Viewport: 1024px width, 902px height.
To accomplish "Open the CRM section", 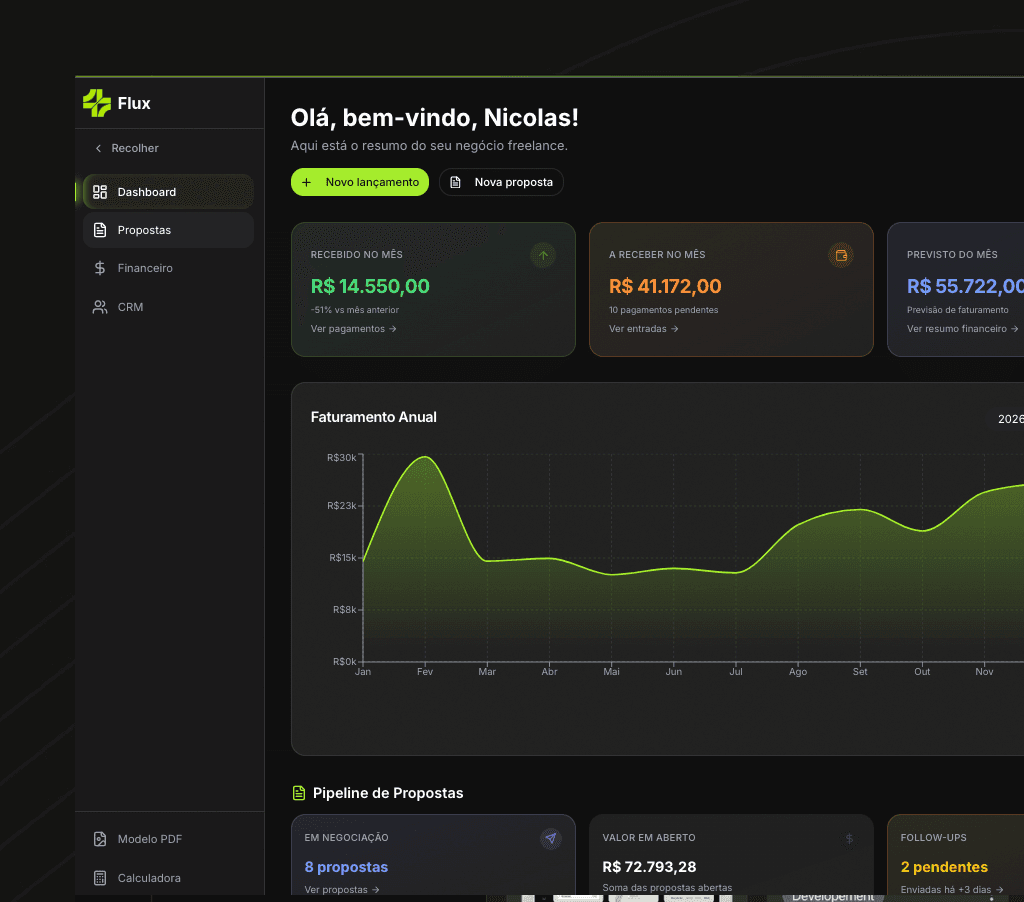I will 168,307.
